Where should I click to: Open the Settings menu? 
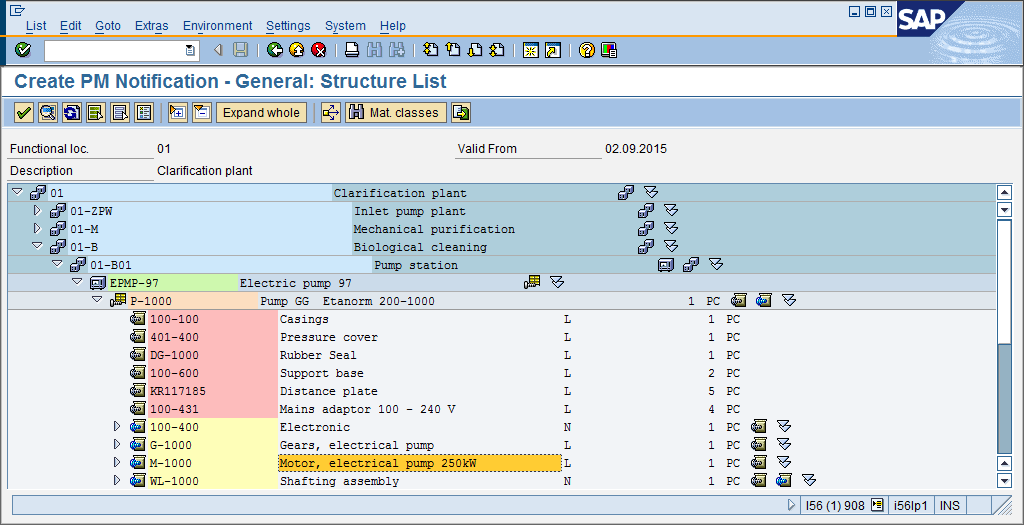[x=288, y=26]
